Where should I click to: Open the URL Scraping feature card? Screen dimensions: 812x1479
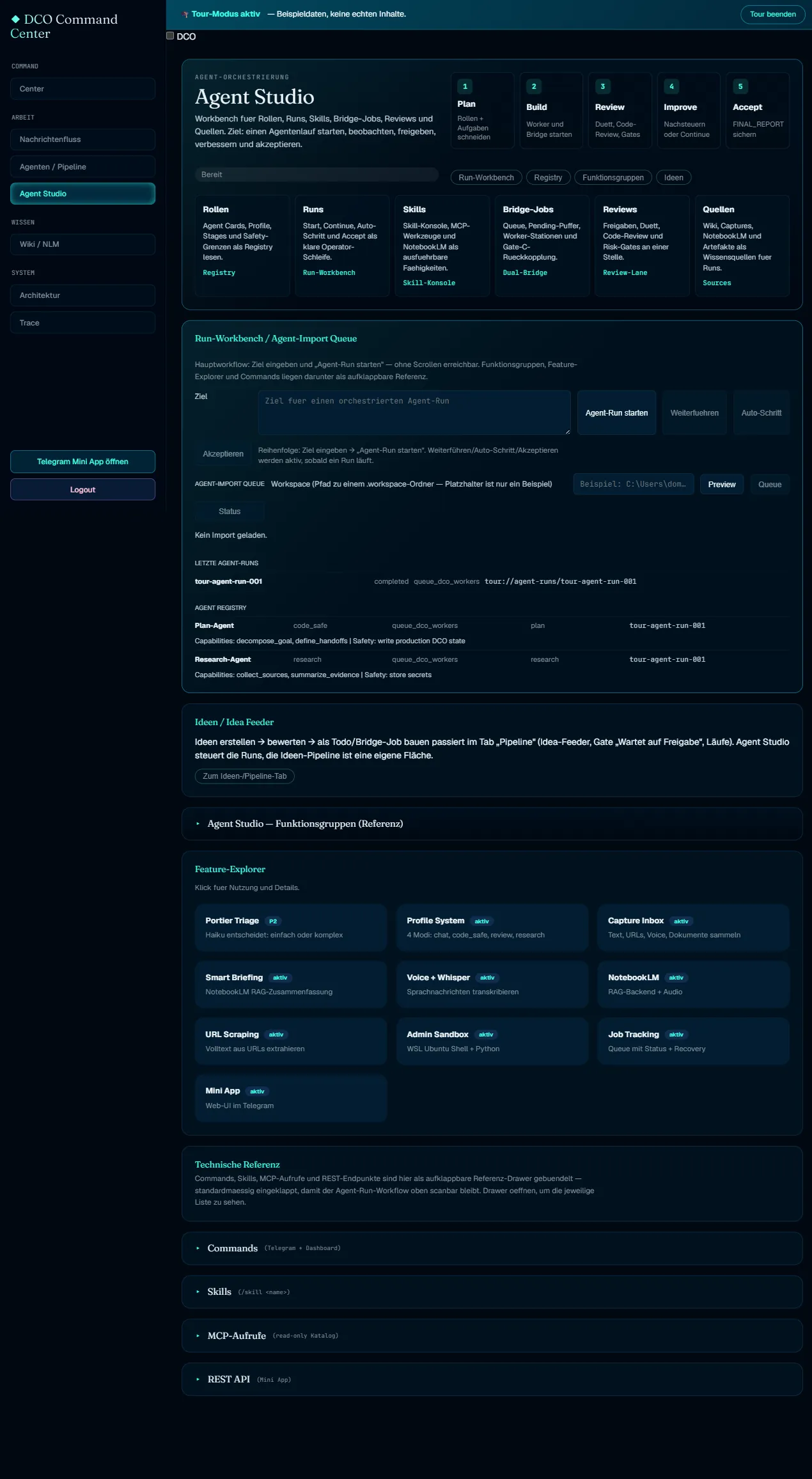(291, 1042)
